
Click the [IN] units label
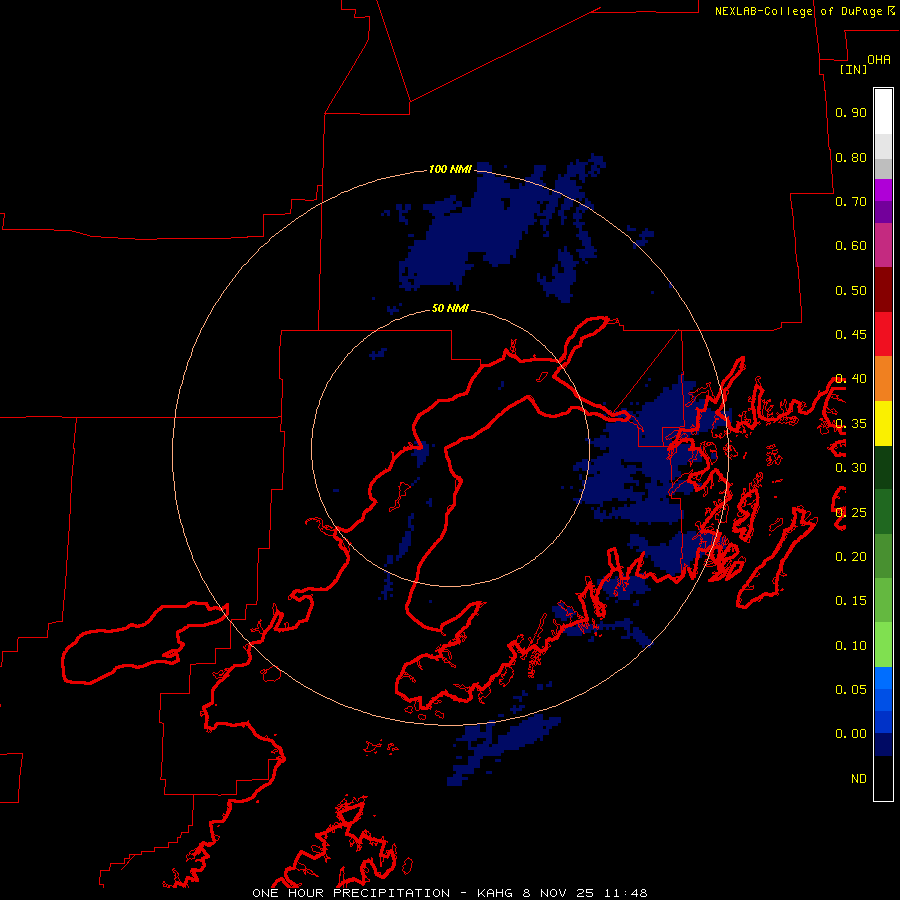tap(854, 69)
